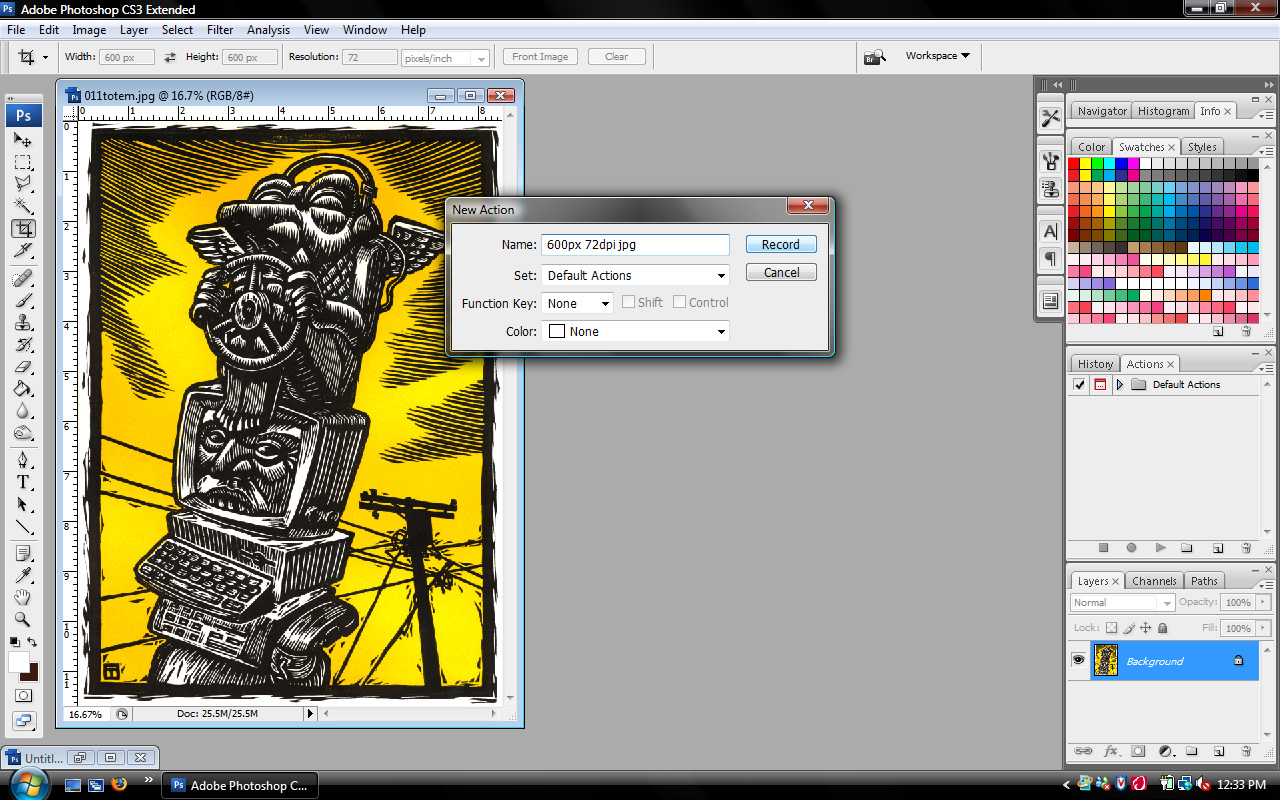Viewport: 1280px width, 800px height.
Task: Toggle dialog control for Default Actions
Action: tap(1100, 385)
